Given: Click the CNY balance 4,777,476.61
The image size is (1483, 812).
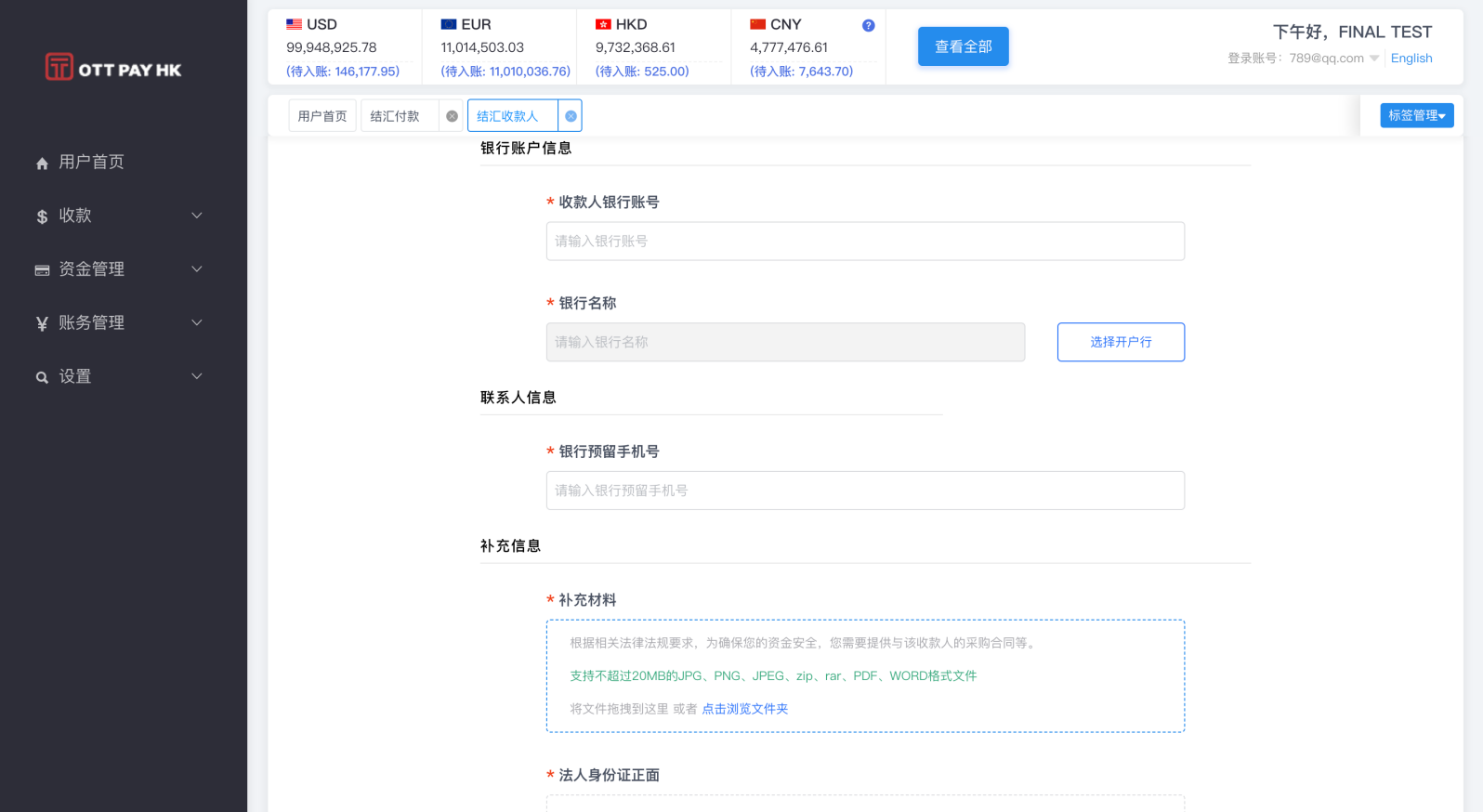Looking at the screenshot, I should 789,47.
